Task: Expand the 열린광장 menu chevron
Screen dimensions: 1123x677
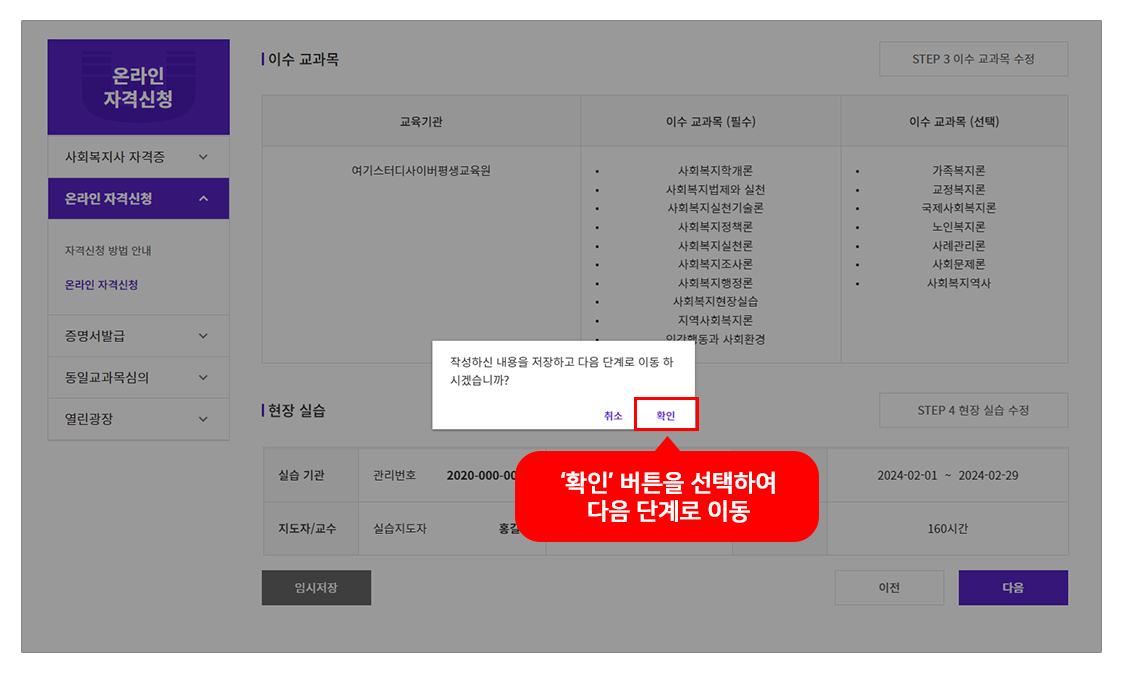Action: 203,419
